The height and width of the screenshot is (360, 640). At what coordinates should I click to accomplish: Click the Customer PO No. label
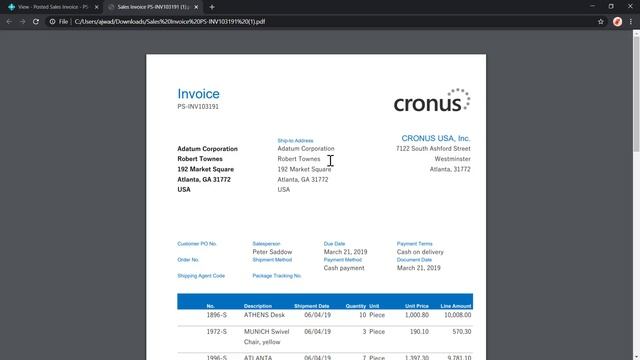click(197, 244)
